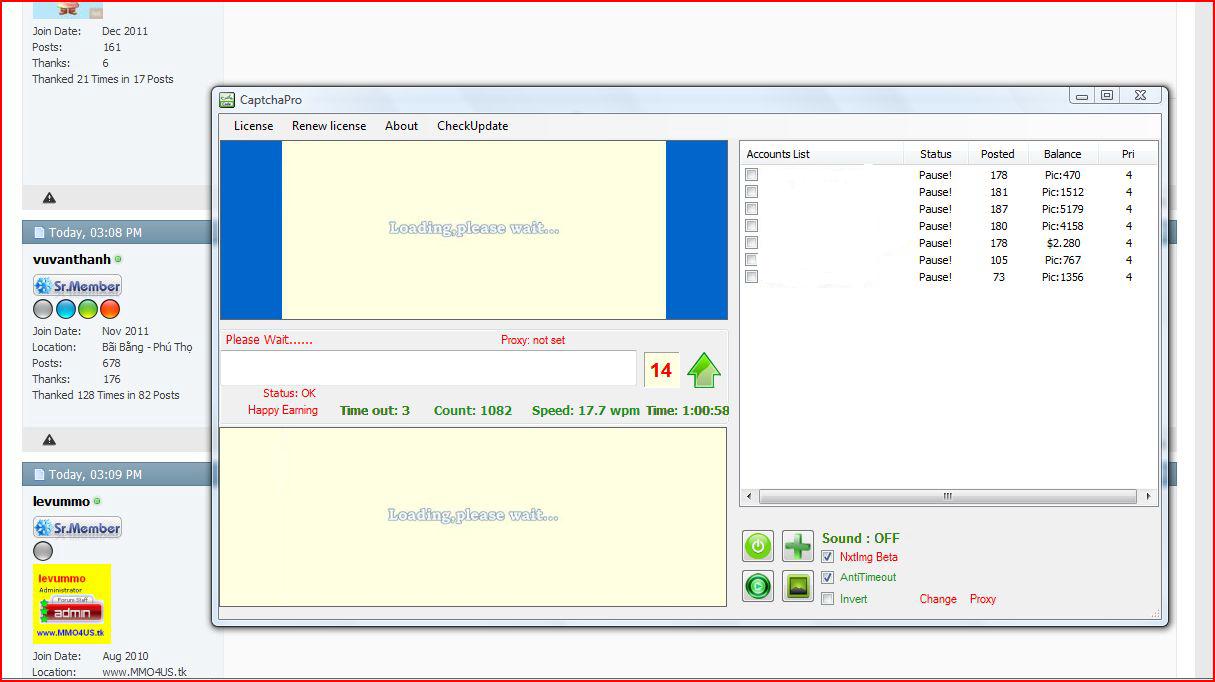The height and width of the screenshot is (682, 1215).
Task: Click the captcha answer text input field
Action: tap(428, 368)
